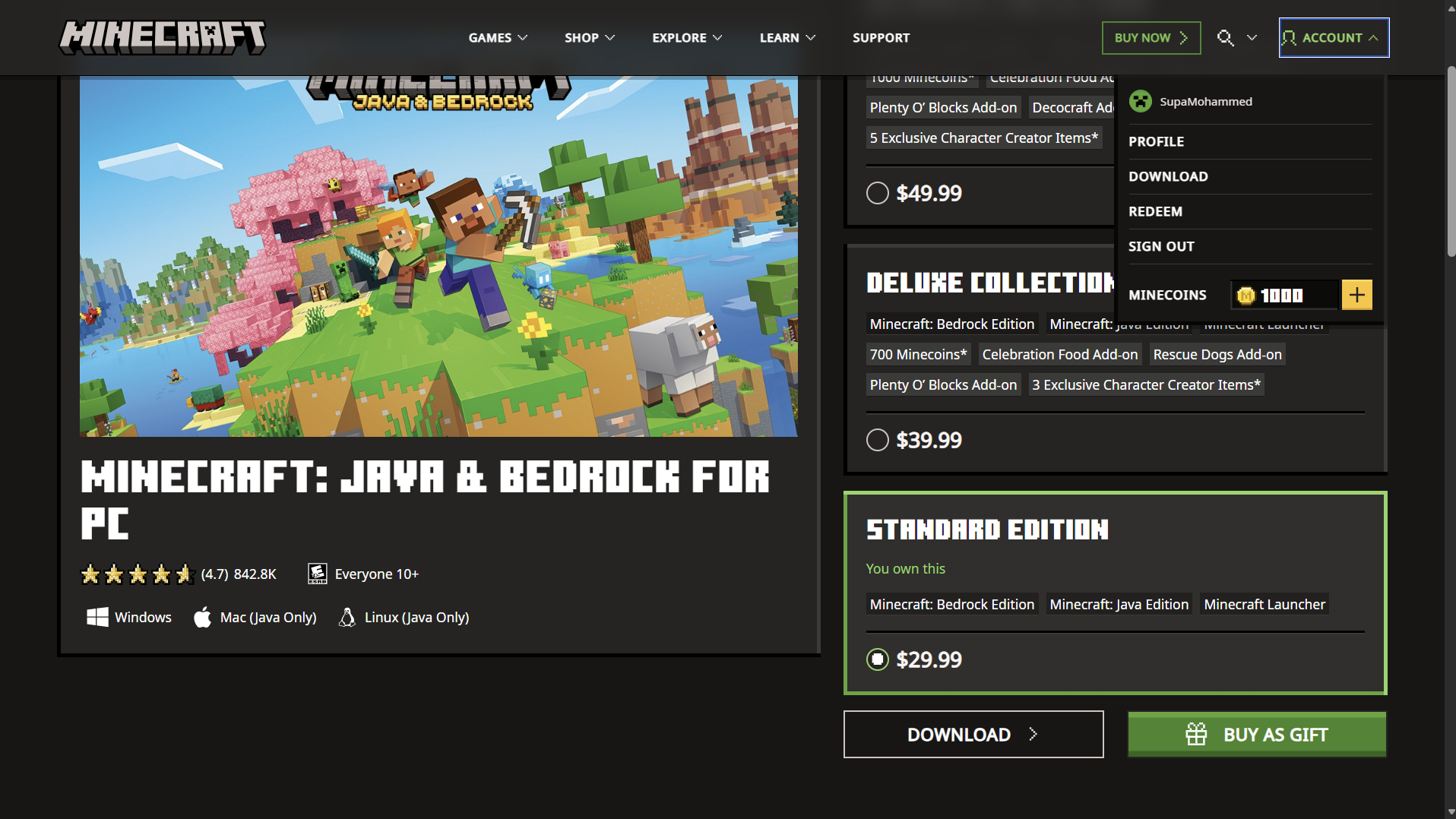Click the Buy Now header button

1151,37
